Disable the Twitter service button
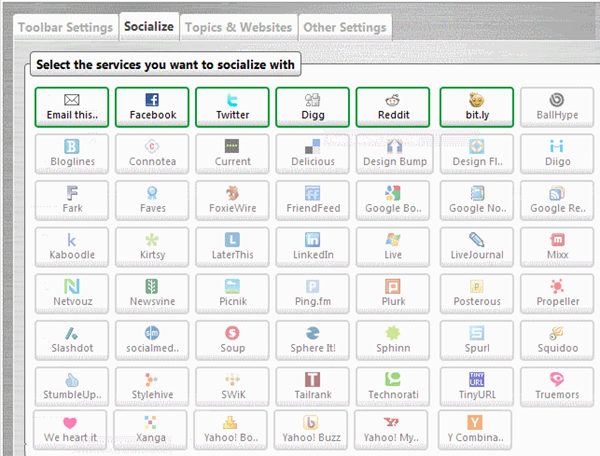The width and height of the screenshot is (600, 456). (233, 107)
